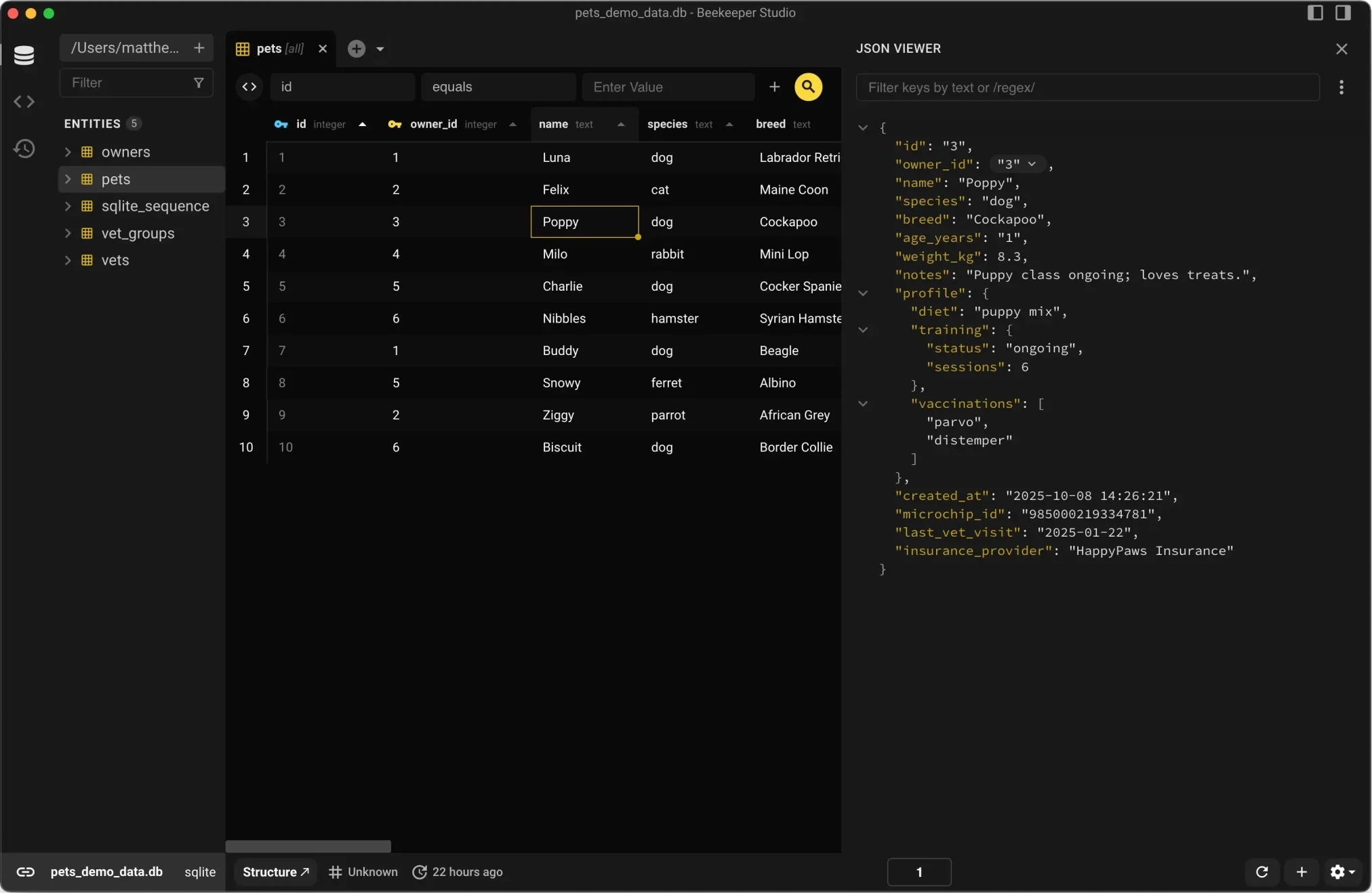This screenshot has width=1372, height=893.
Task: Open the filter column dropdown showing id
Action: pyautogui.click(x=342, y=87)
